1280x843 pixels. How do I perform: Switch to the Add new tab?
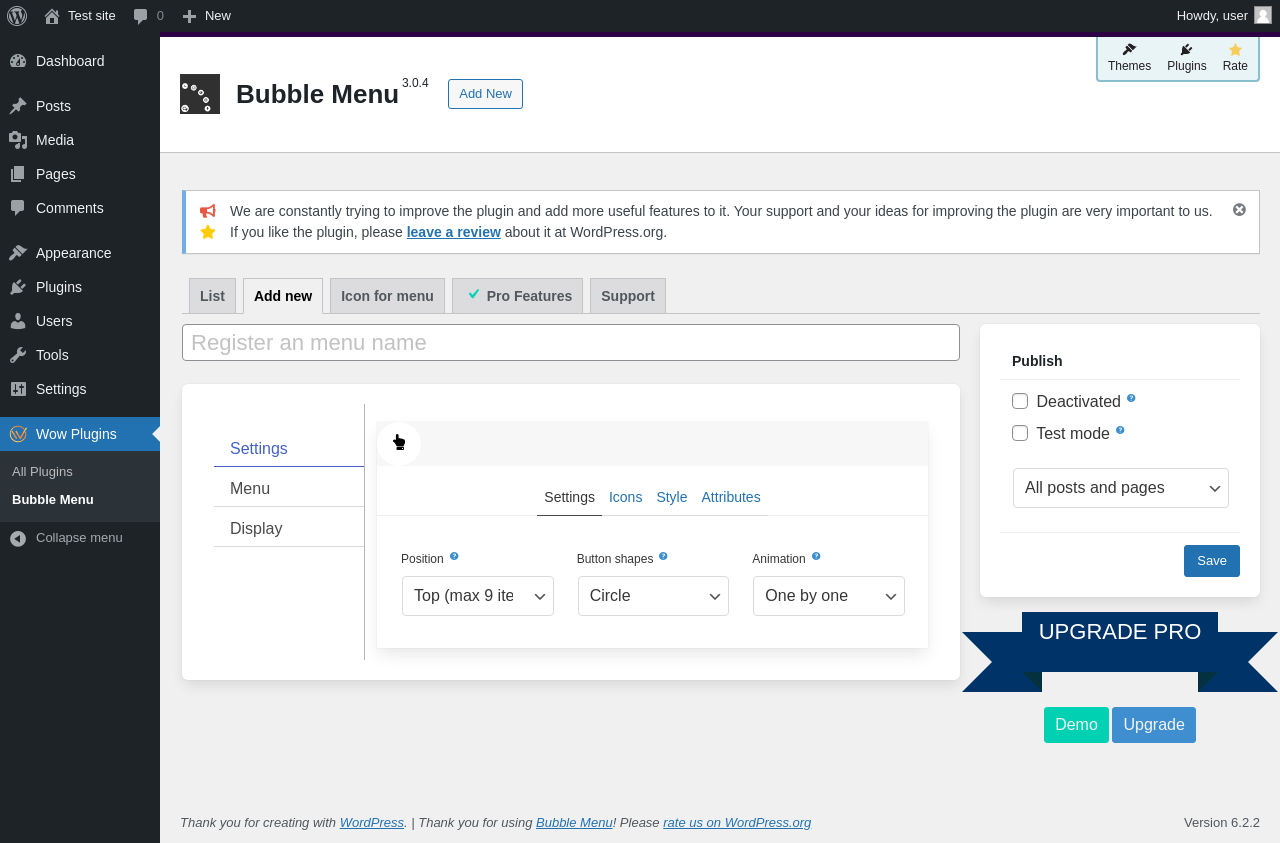point(283,296)
